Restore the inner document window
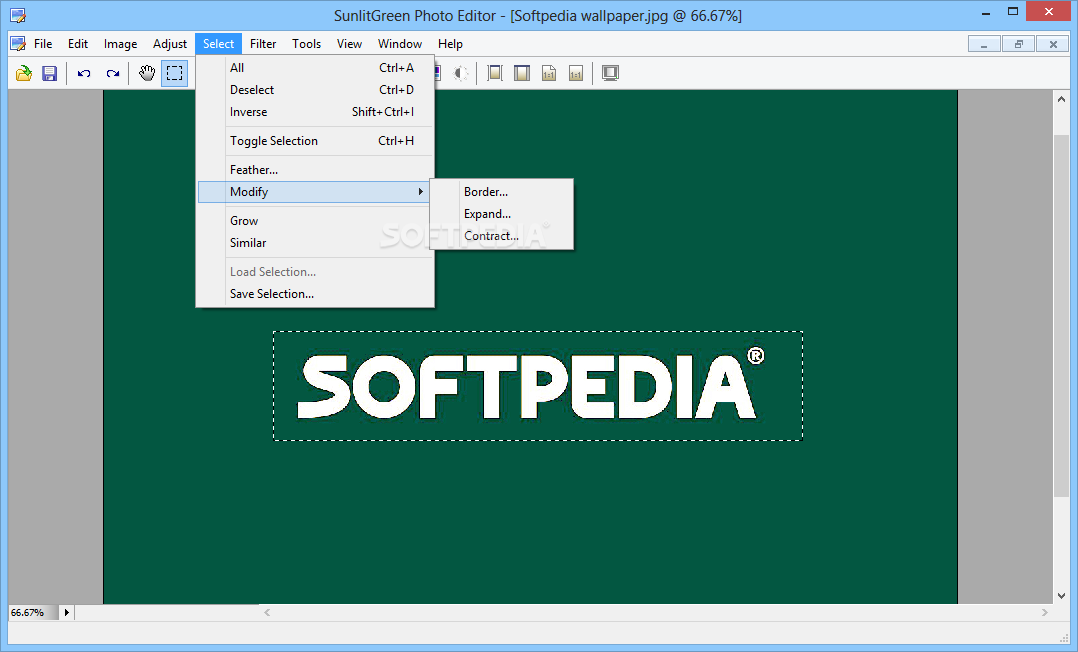The height and width of the screenshot is (652, 1078). point(1019,44)
